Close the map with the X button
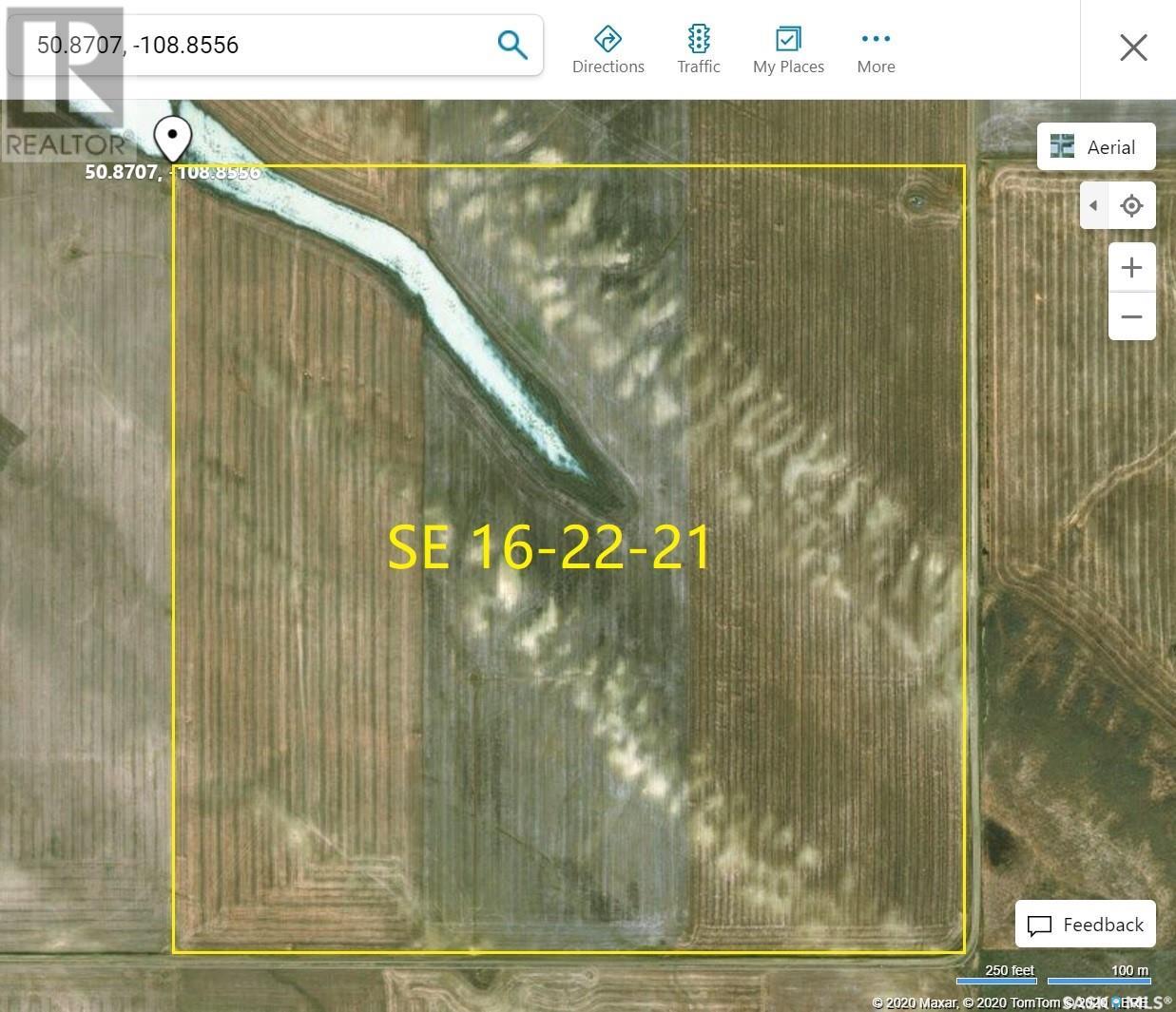This screenshot has height=1012, width=1176. [1132, 48]
